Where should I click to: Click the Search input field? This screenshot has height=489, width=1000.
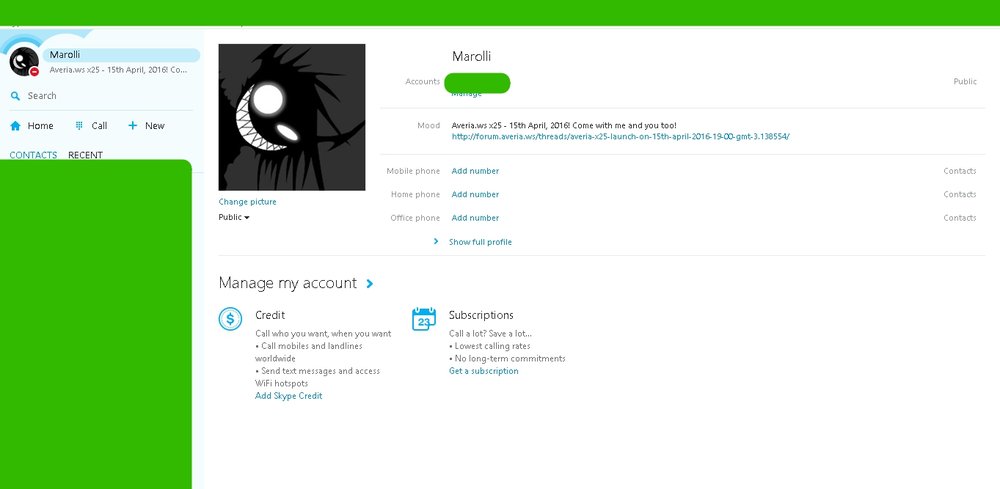(100, 96)
